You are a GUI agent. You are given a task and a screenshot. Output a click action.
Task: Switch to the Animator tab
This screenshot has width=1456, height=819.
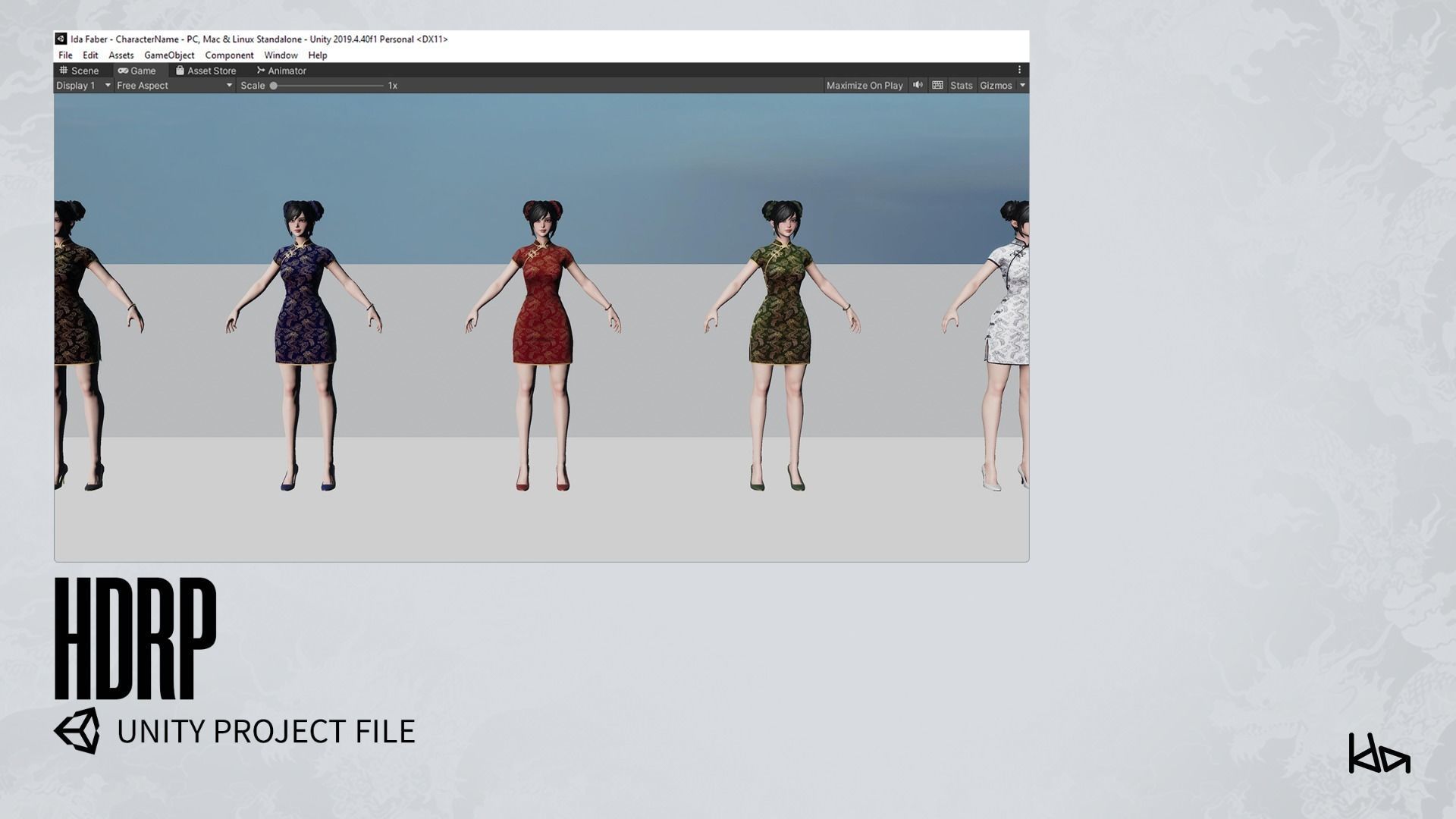pos(281,71)
